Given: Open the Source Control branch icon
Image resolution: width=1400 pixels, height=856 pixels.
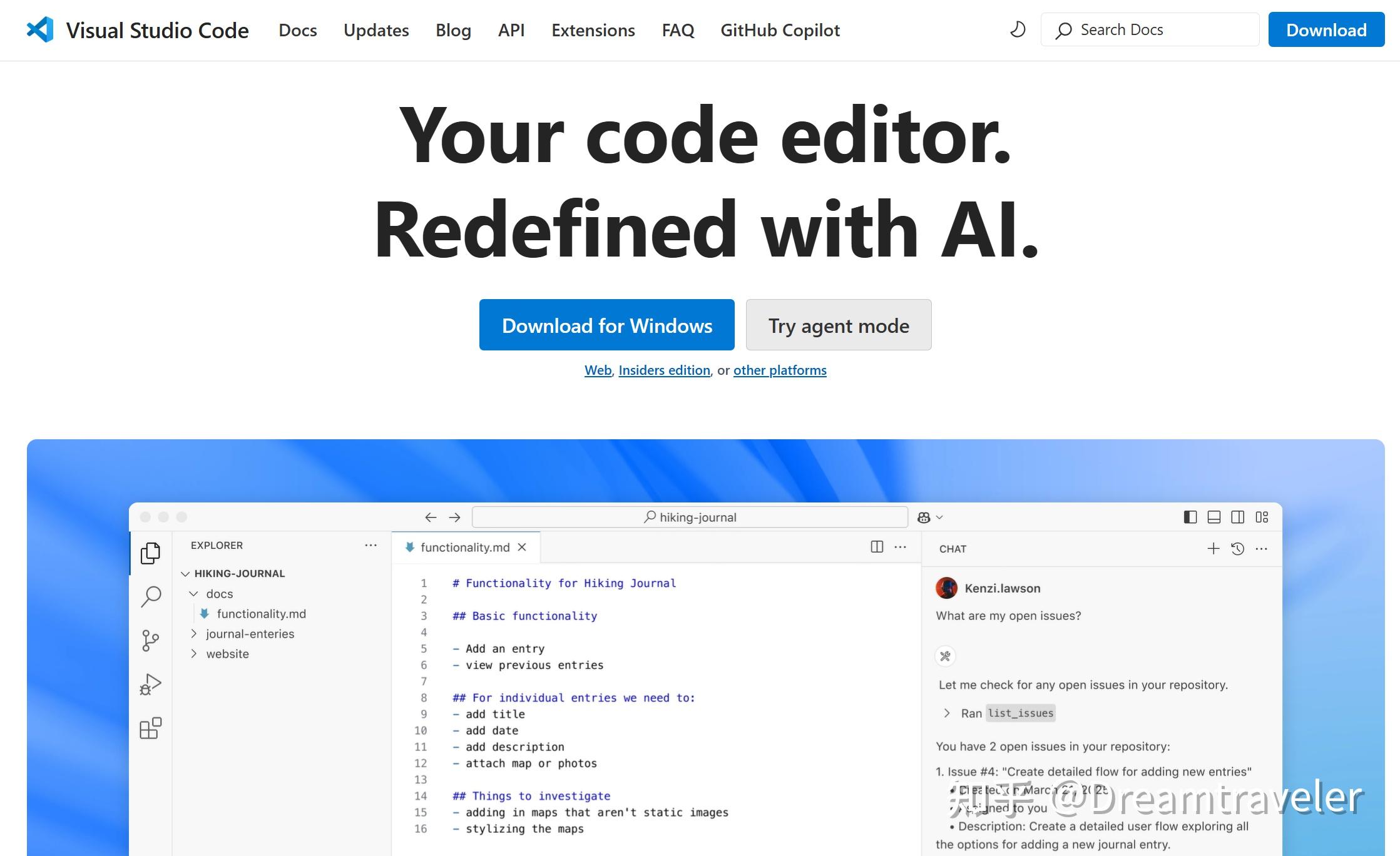Looking at the screenshot, I should 151,641.
